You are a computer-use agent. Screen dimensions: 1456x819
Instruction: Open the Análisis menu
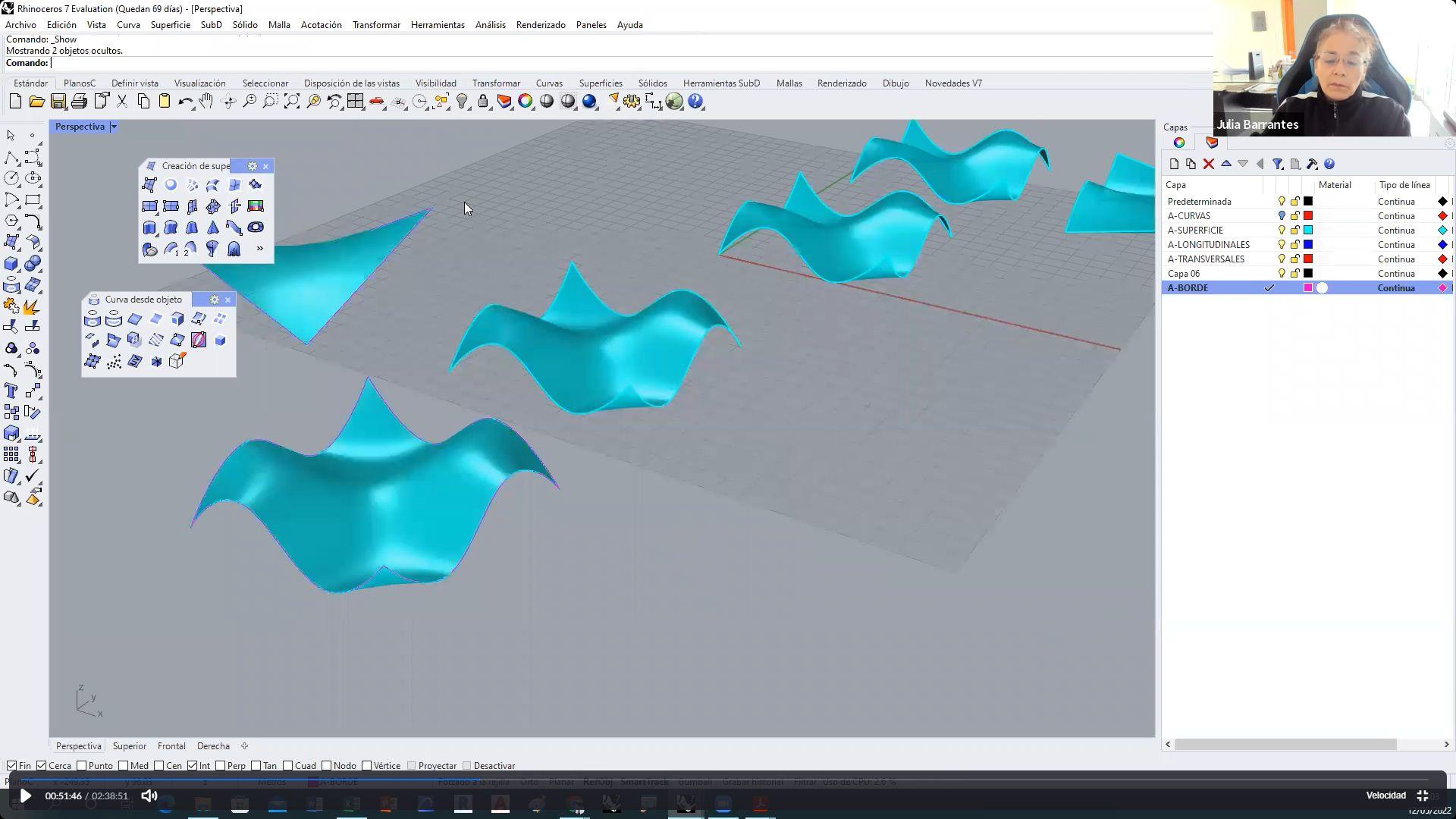click(x=490, y=25)
